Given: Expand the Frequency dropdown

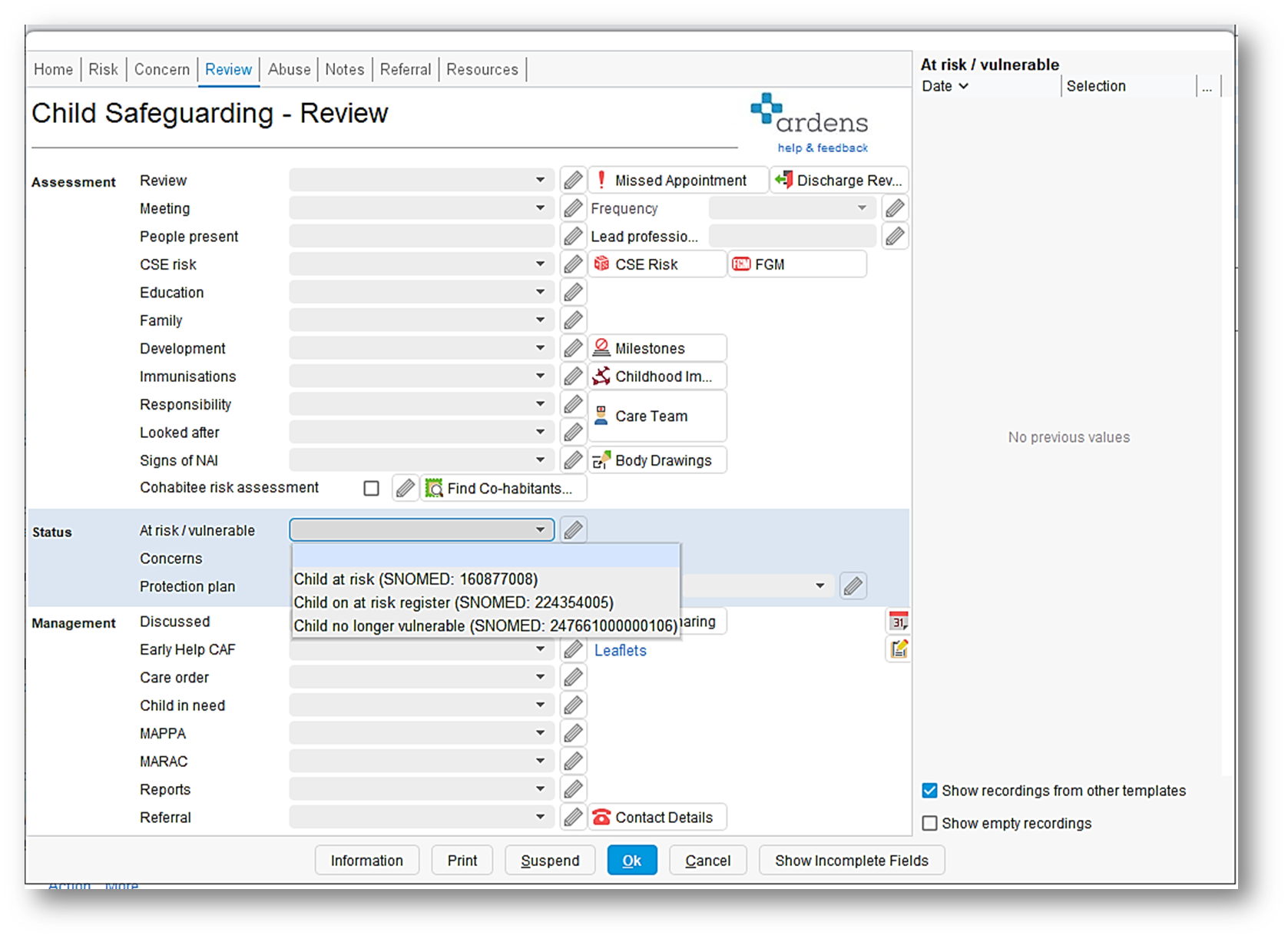Looking at the screenshot, I should tap(792, 208).
